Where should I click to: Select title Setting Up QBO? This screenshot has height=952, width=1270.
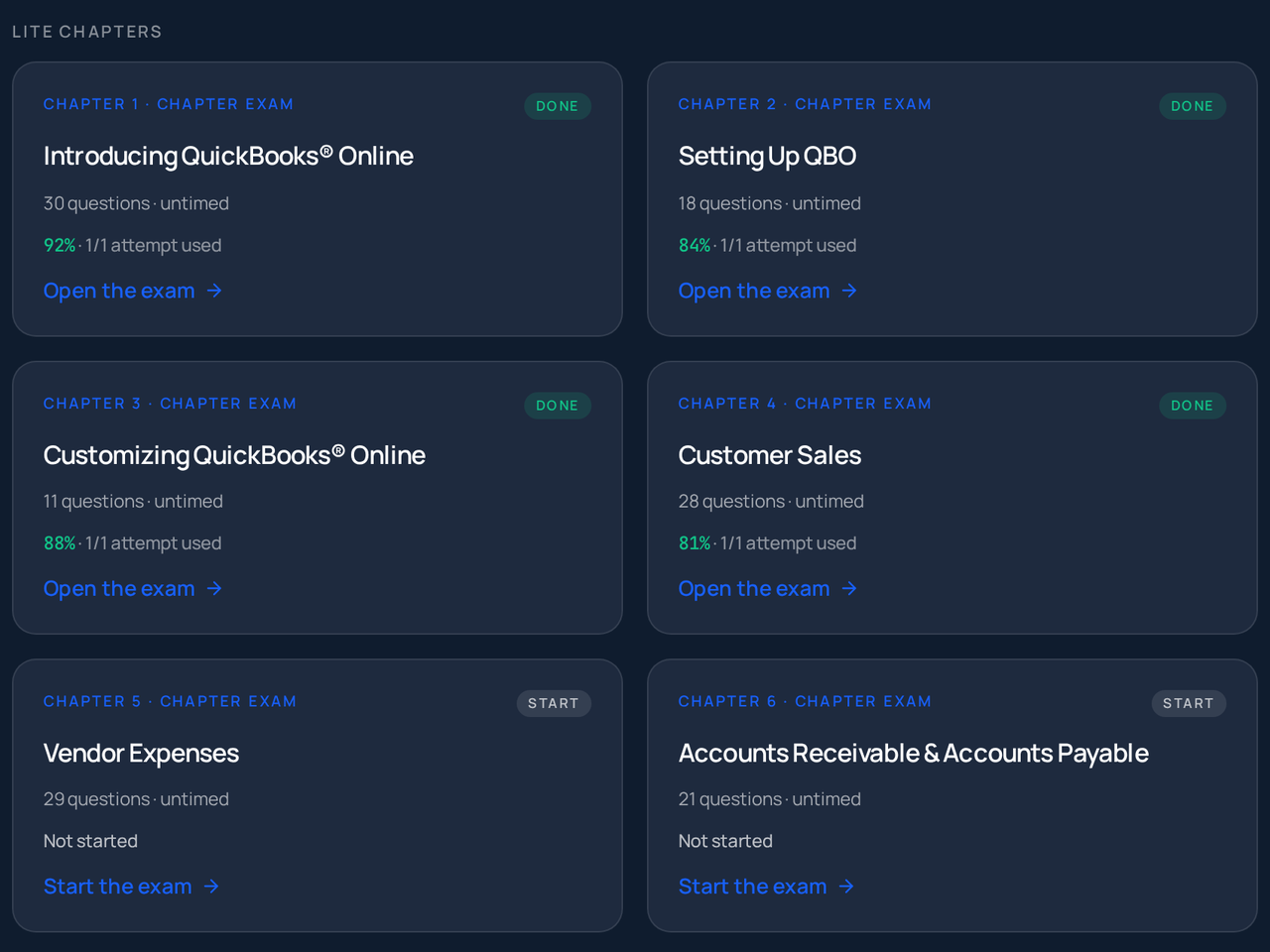(x=767, y=156)
